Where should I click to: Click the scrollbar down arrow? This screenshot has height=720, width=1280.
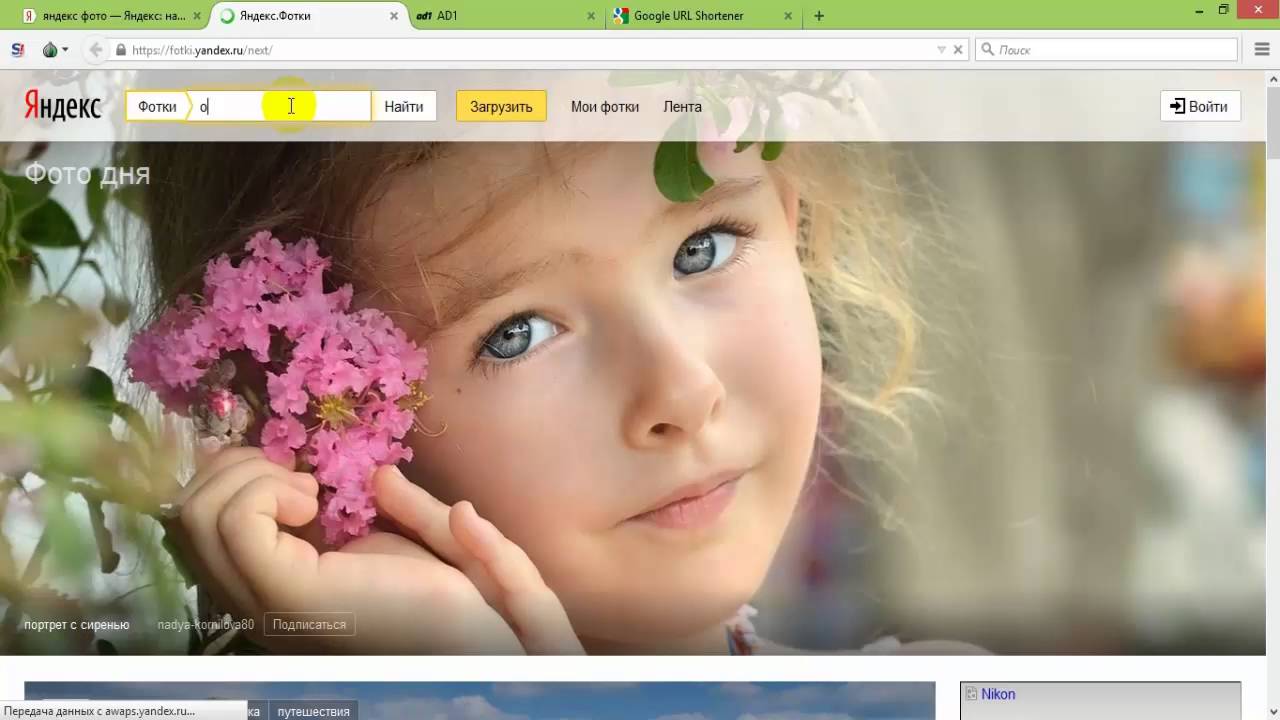[x=1273, y=712]
